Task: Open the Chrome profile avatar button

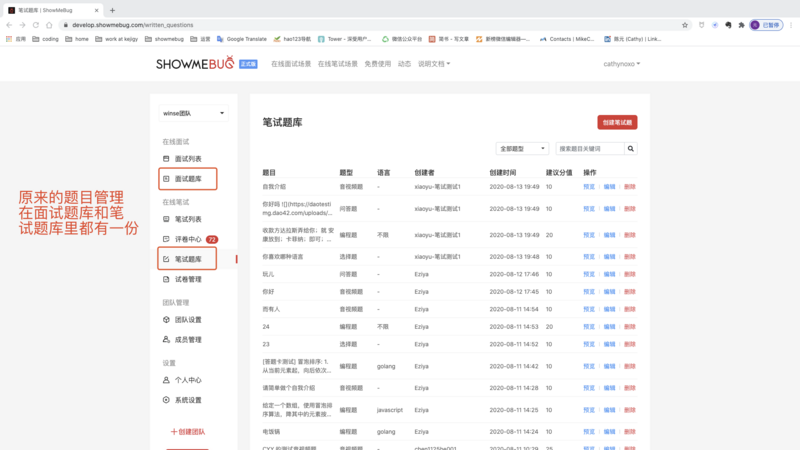Action: tap(766, 25)
